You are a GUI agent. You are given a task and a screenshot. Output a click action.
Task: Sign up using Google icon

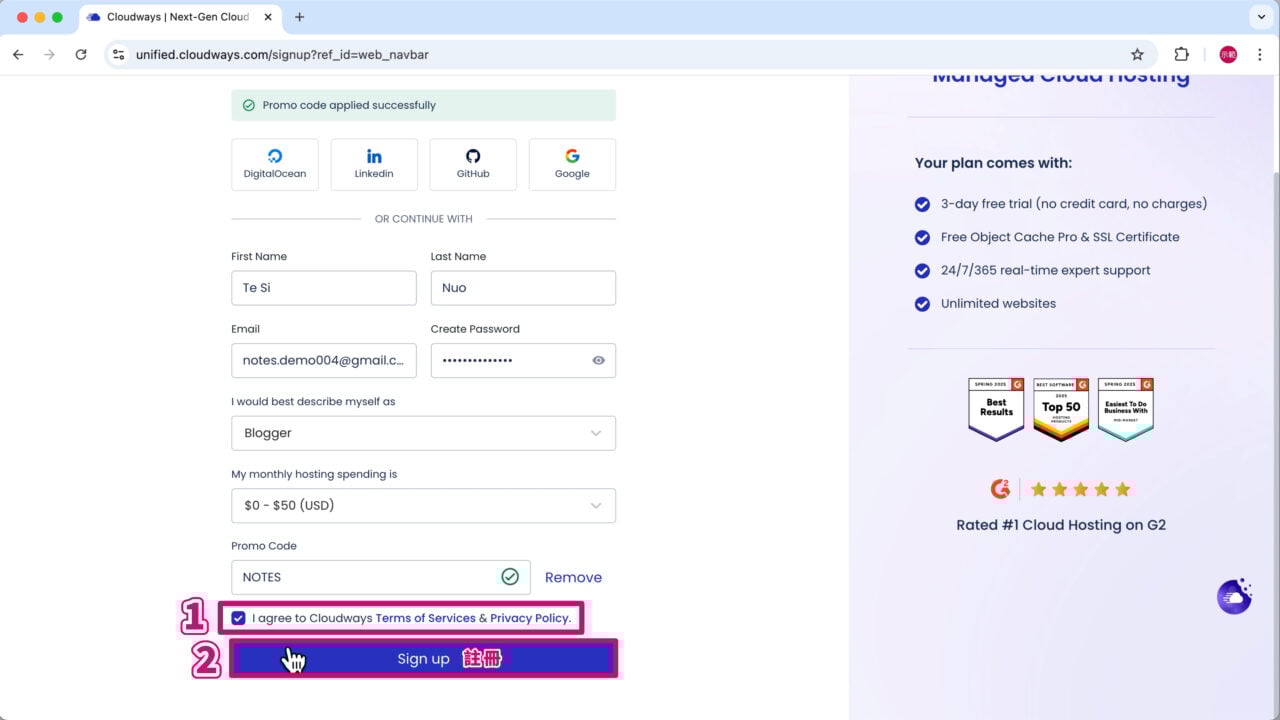coord(572,164)
